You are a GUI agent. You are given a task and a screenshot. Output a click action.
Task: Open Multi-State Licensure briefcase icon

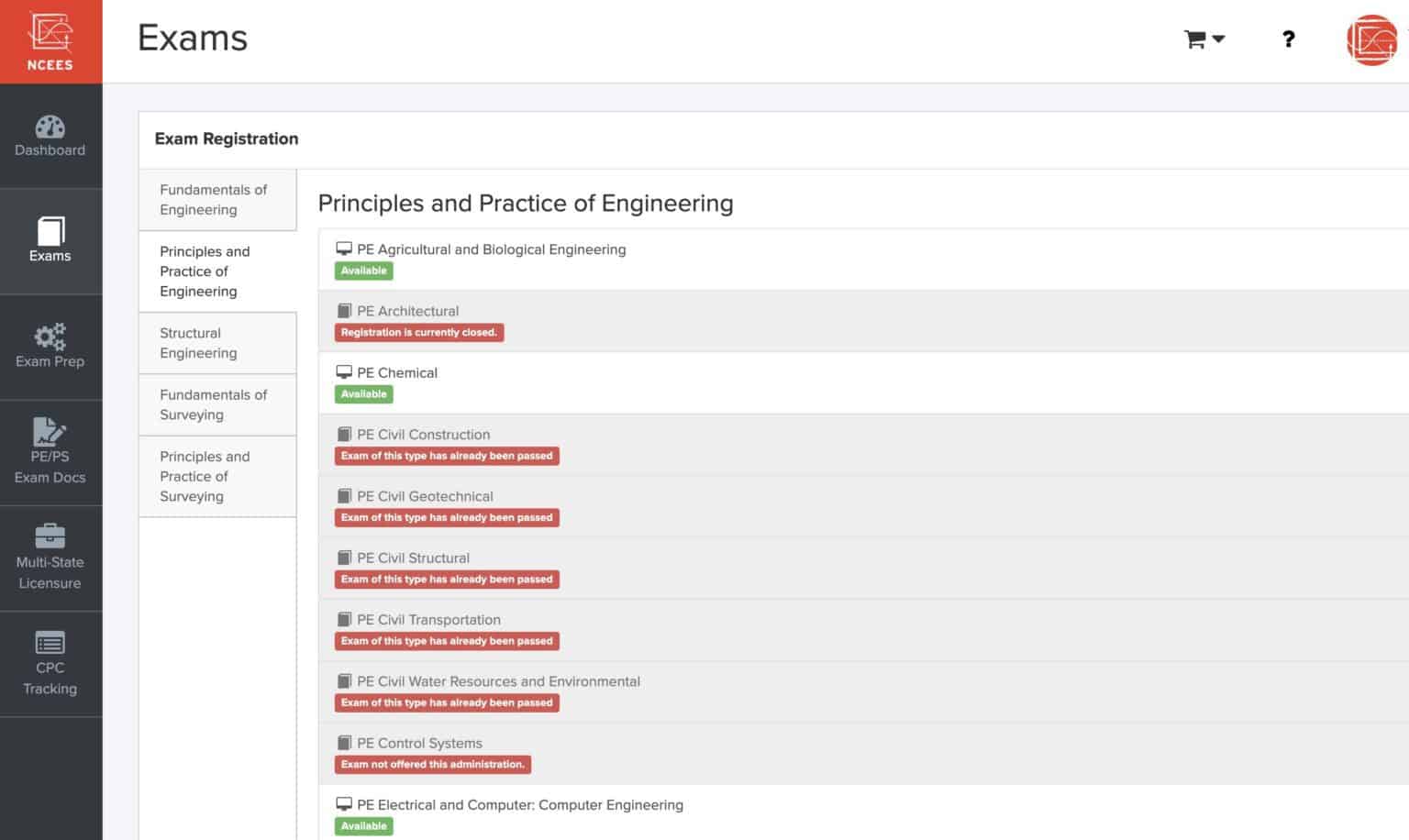point(50,536)
